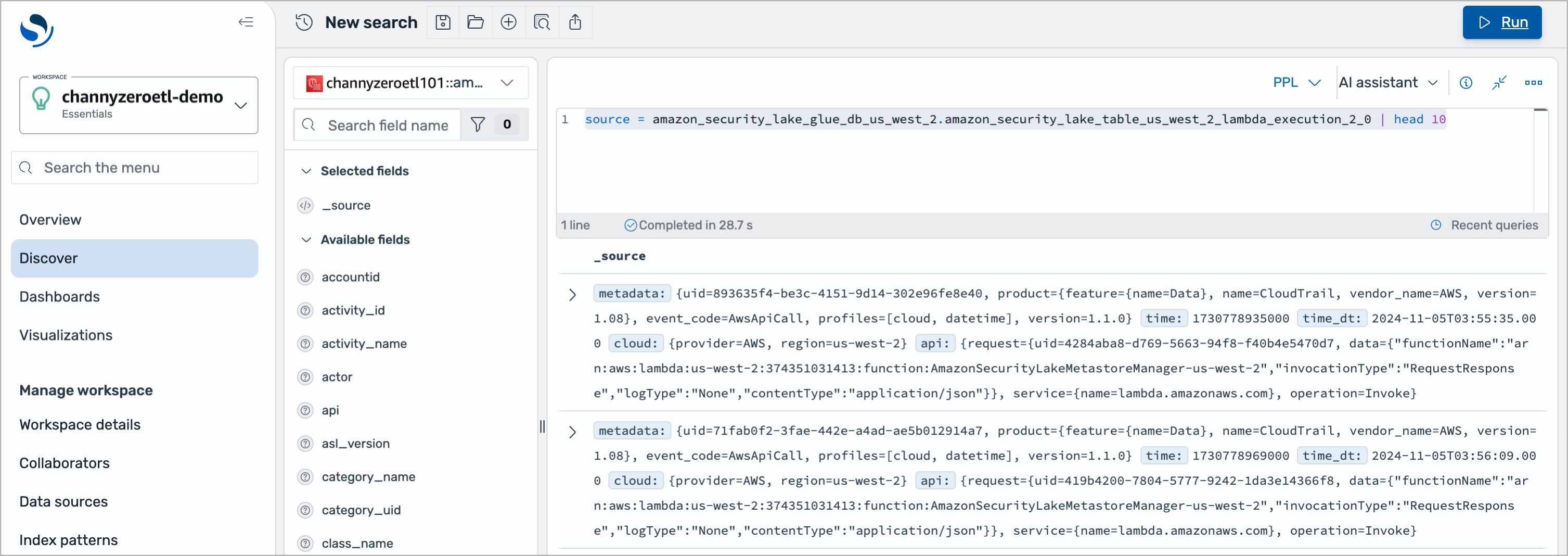Screen dimensions: 1568x556
Task: Open Workspace details
Action: click(80, 424)
